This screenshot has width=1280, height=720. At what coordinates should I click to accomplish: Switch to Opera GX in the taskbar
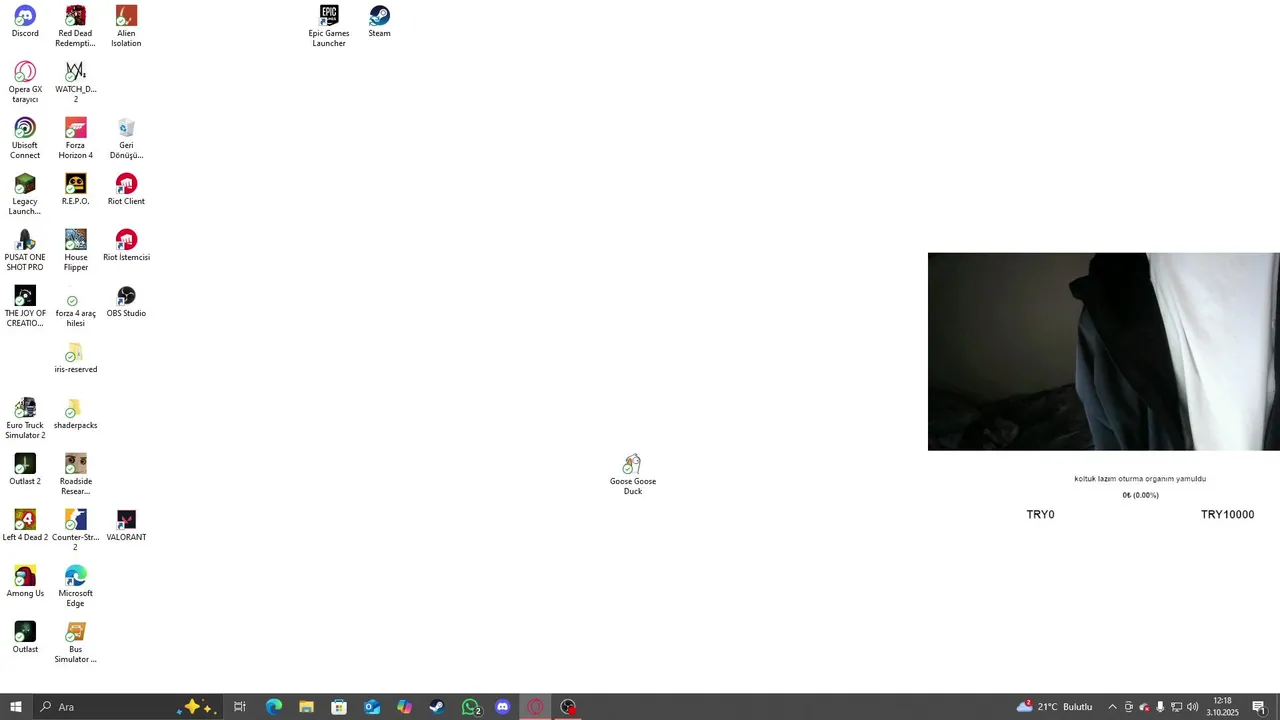tap(535, 707)
